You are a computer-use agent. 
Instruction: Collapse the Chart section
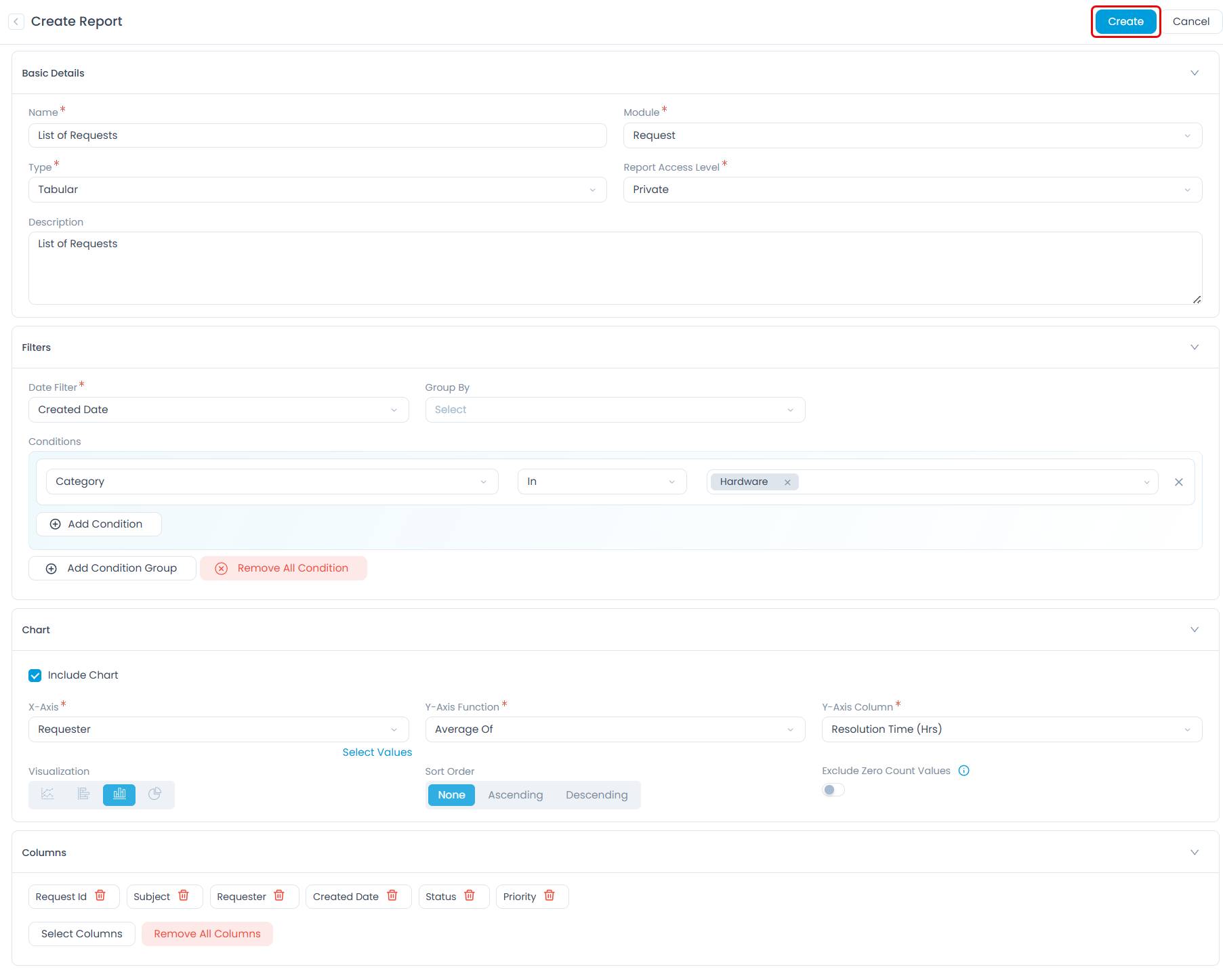coord(1195,630)
